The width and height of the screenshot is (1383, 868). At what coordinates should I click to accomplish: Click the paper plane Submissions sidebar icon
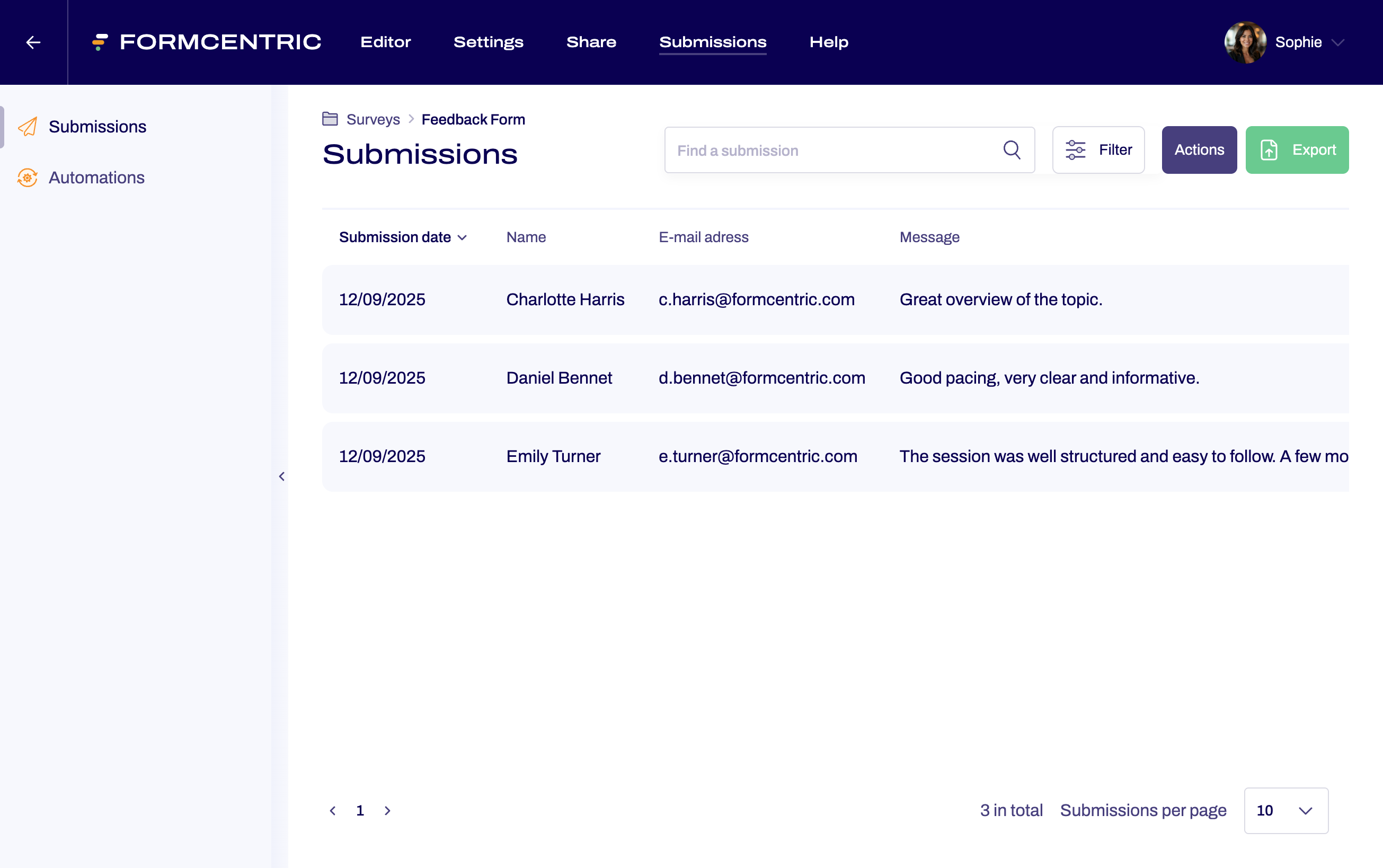[28, 126]
